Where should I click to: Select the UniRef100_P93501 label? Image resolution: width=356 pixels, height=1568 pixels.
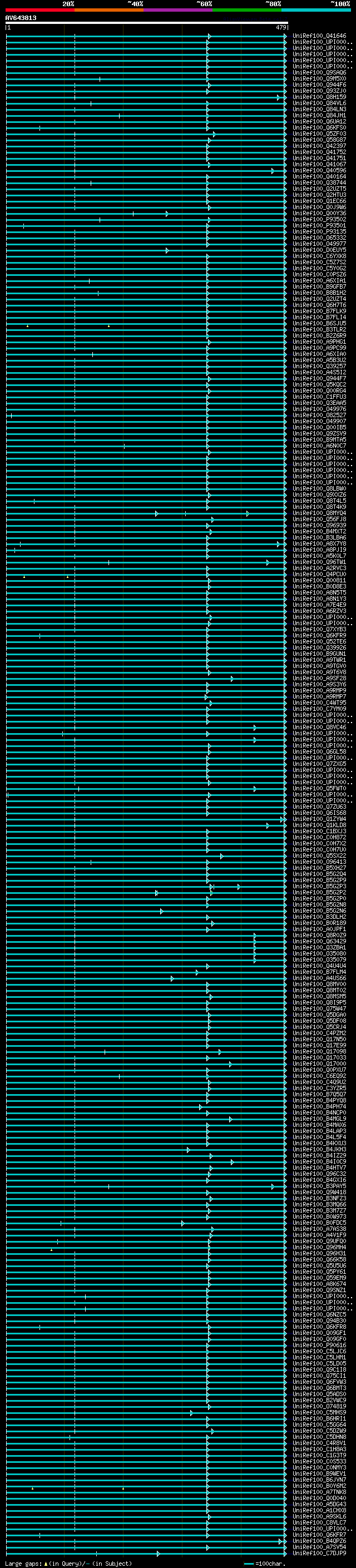[319, 225]
